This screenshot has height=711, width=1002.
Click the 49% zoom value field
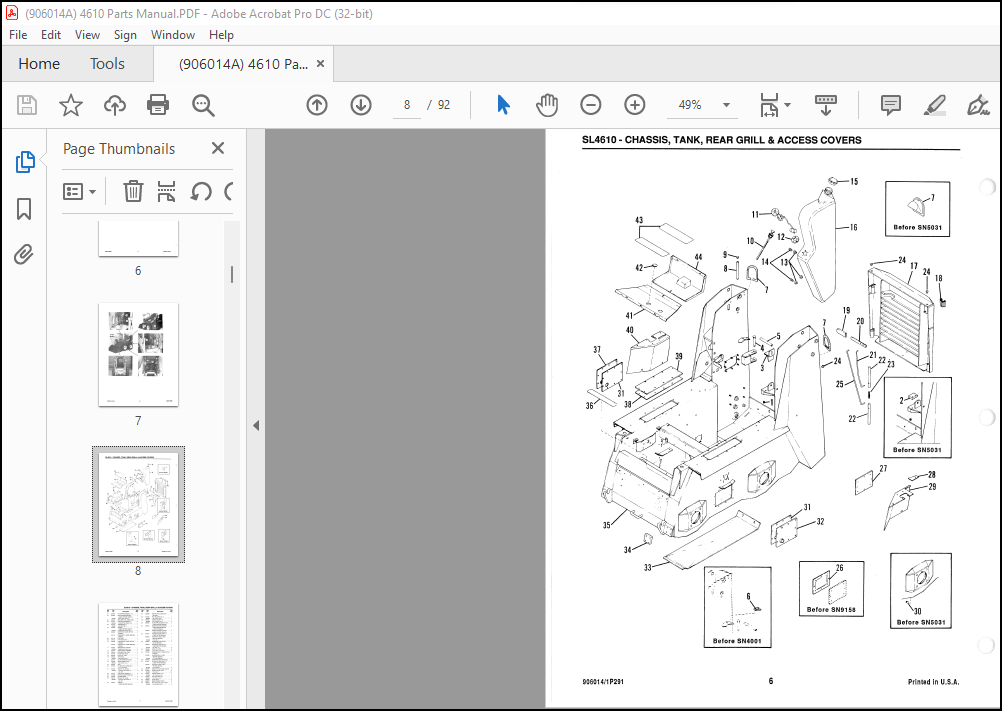point(690,105)
